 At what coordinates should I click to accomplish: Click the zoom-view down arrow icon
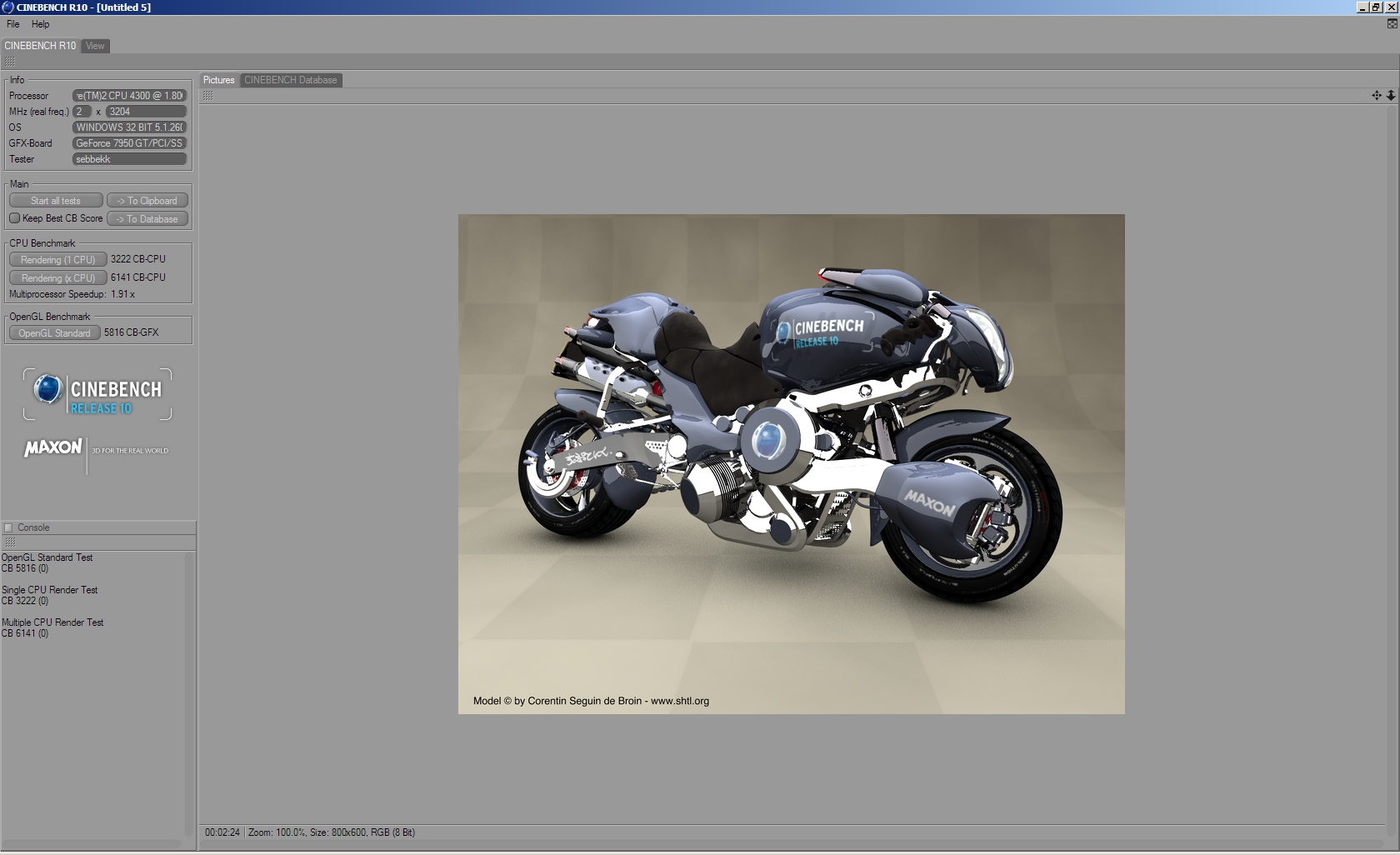point(1391,96)
